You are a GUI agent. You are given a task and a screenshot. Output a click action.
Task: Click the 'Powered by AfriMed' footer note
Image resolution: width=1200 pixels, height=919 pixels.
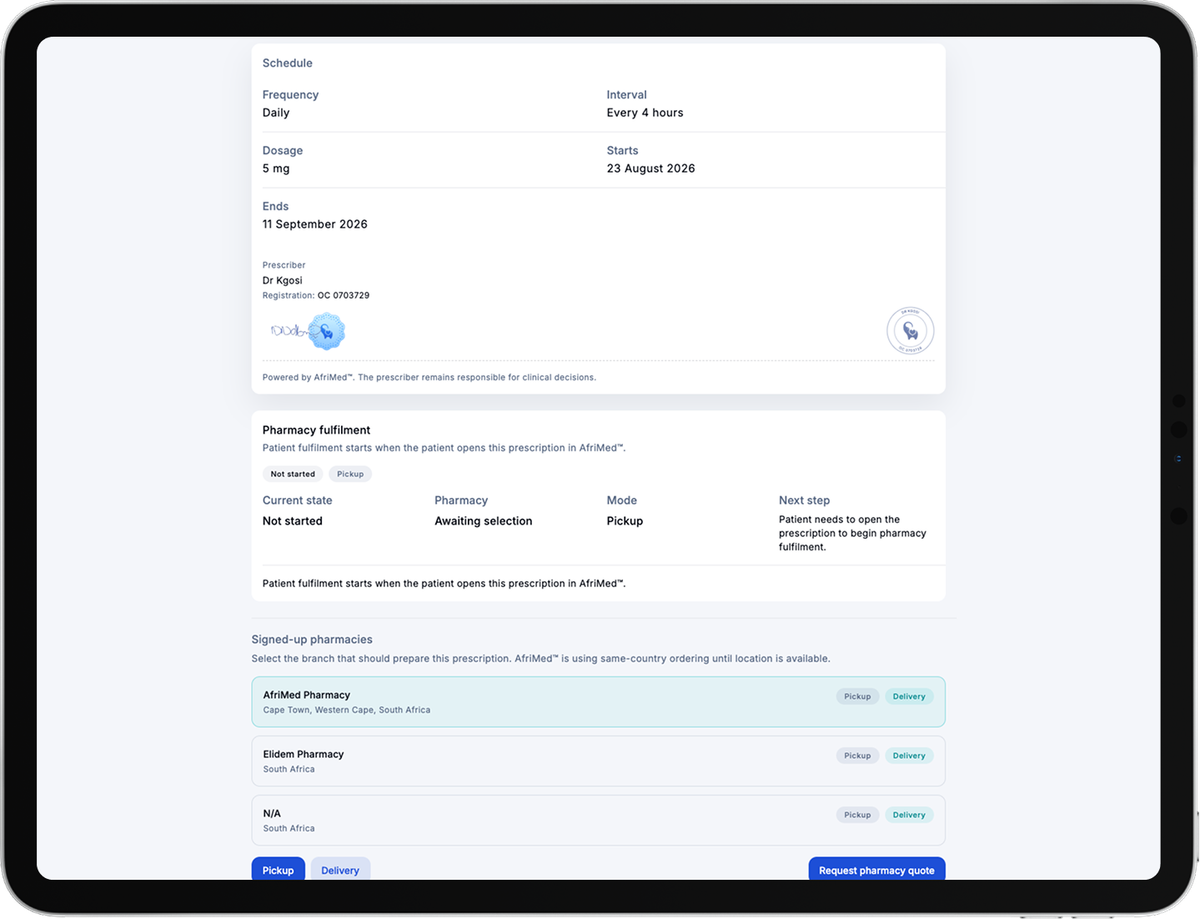coord(429,378)
